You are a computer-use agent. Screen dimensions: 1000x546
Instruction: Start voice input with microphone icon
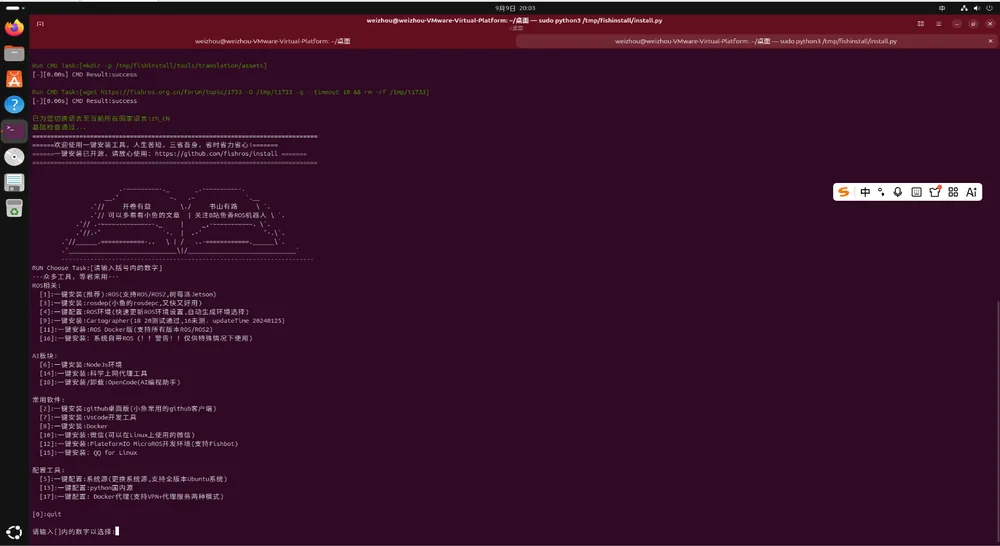point(898,192)
